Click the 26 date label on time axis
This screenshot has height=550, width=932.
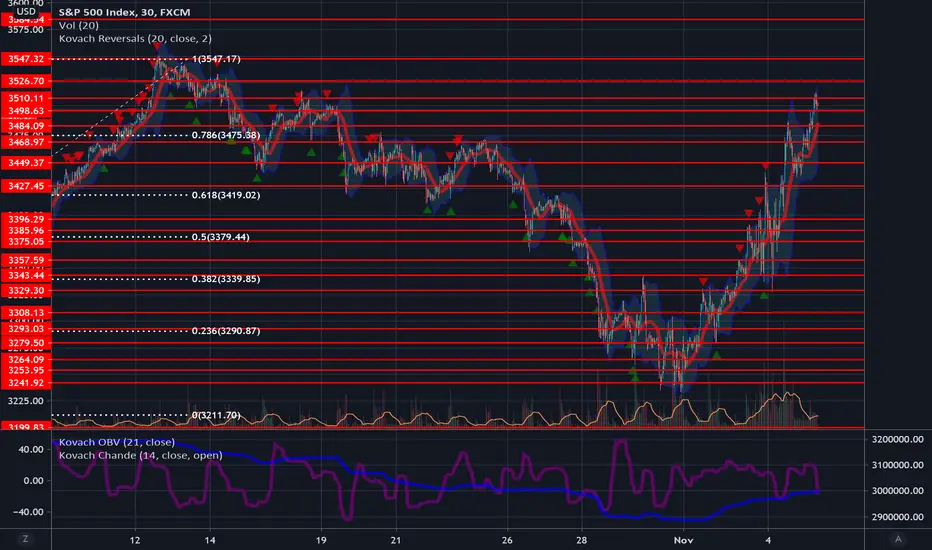(507, 540)
